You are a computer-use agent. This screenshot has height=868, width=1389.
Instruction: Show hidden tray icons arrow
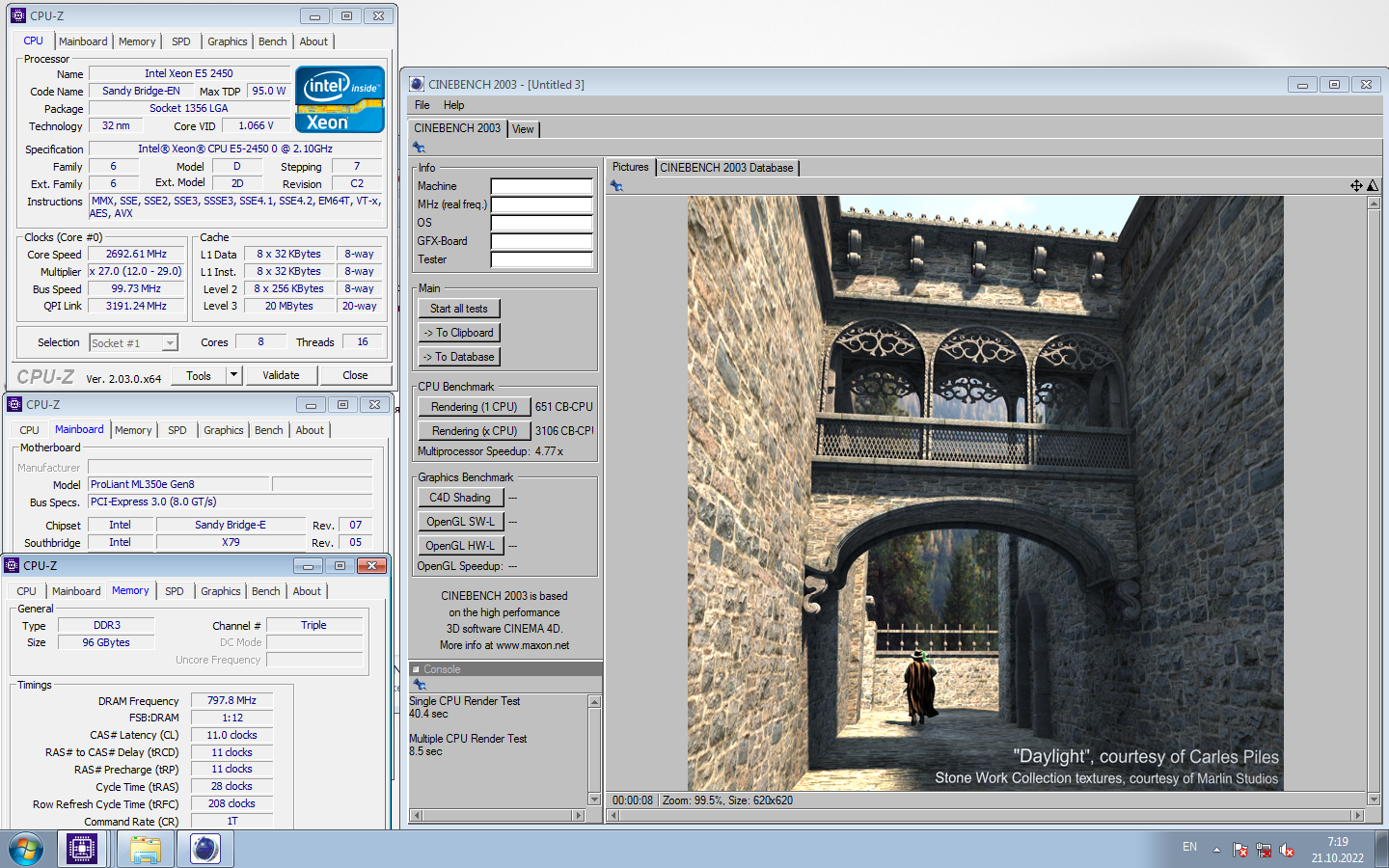coord(1216,850)
